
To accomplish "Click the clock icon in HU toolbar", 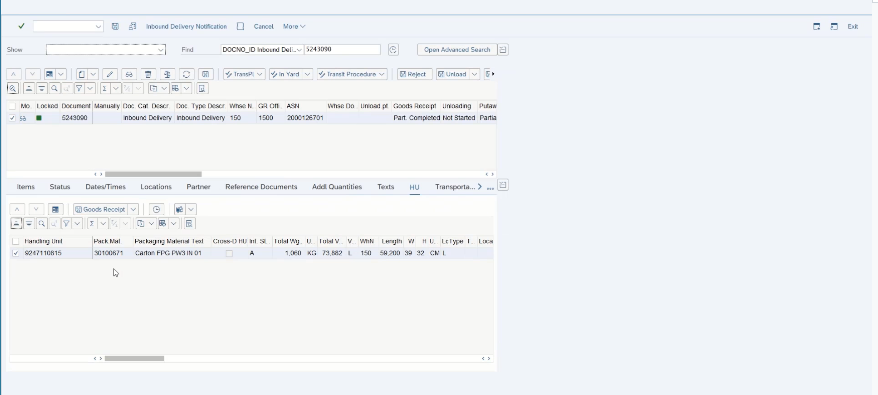I will [x=156, y=209].
